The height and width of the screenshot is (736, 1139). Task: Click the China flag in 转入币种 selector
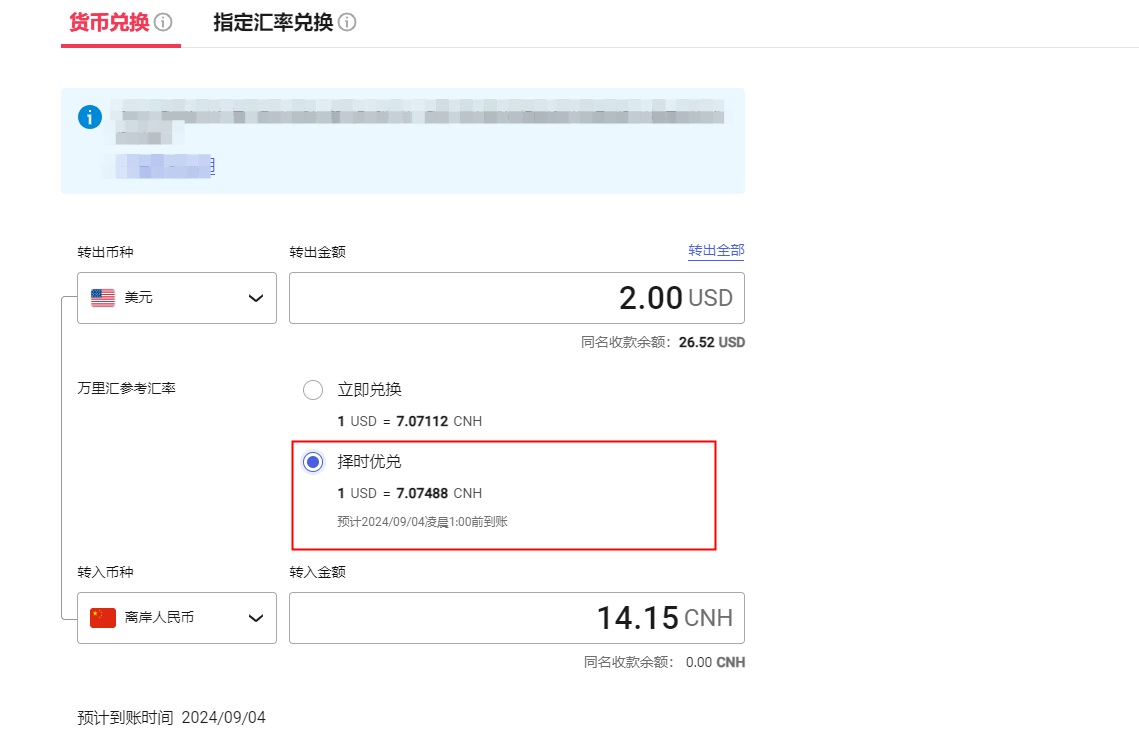tap(103, 618)
